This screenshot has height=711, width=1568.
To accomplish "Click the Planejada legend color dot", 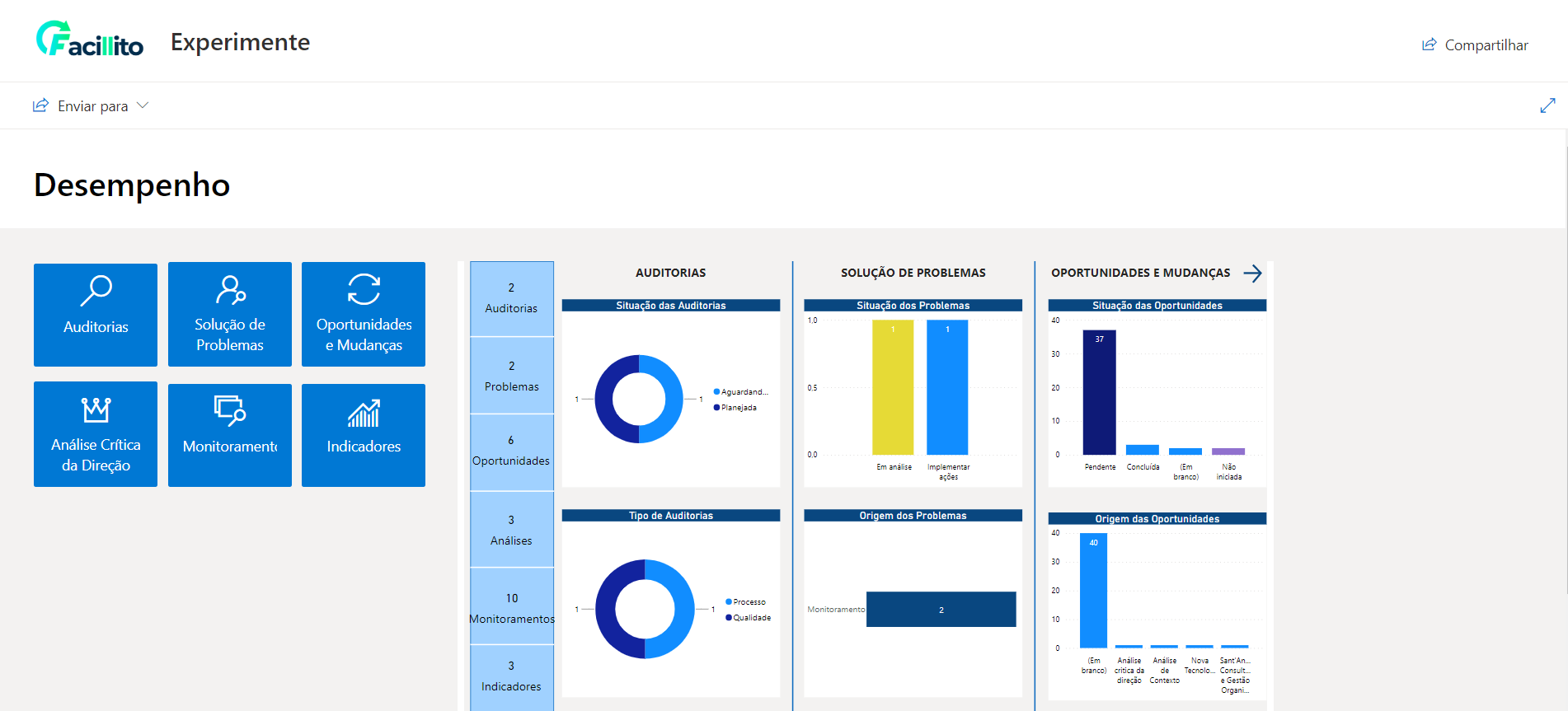I will pyautogui.click(x=717, y=408).
